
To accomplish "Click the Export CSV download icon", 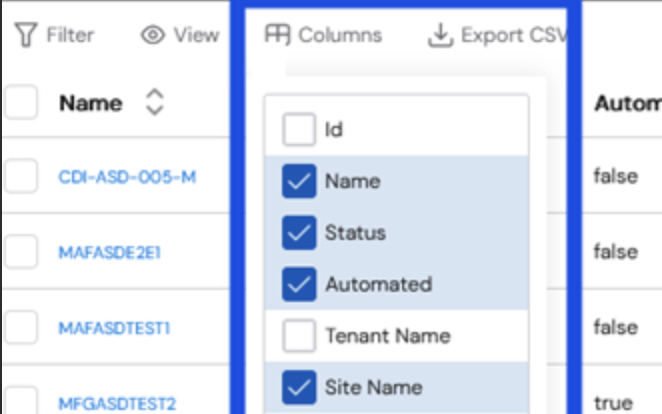I will click(x=440, y=35).
